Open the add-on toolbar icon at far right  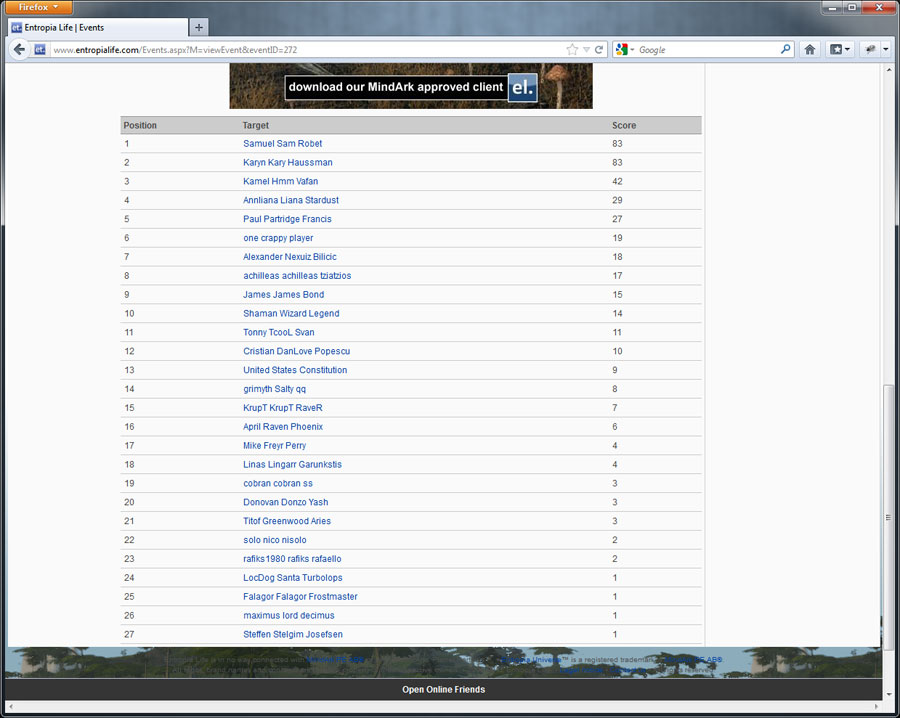point(870,50)
